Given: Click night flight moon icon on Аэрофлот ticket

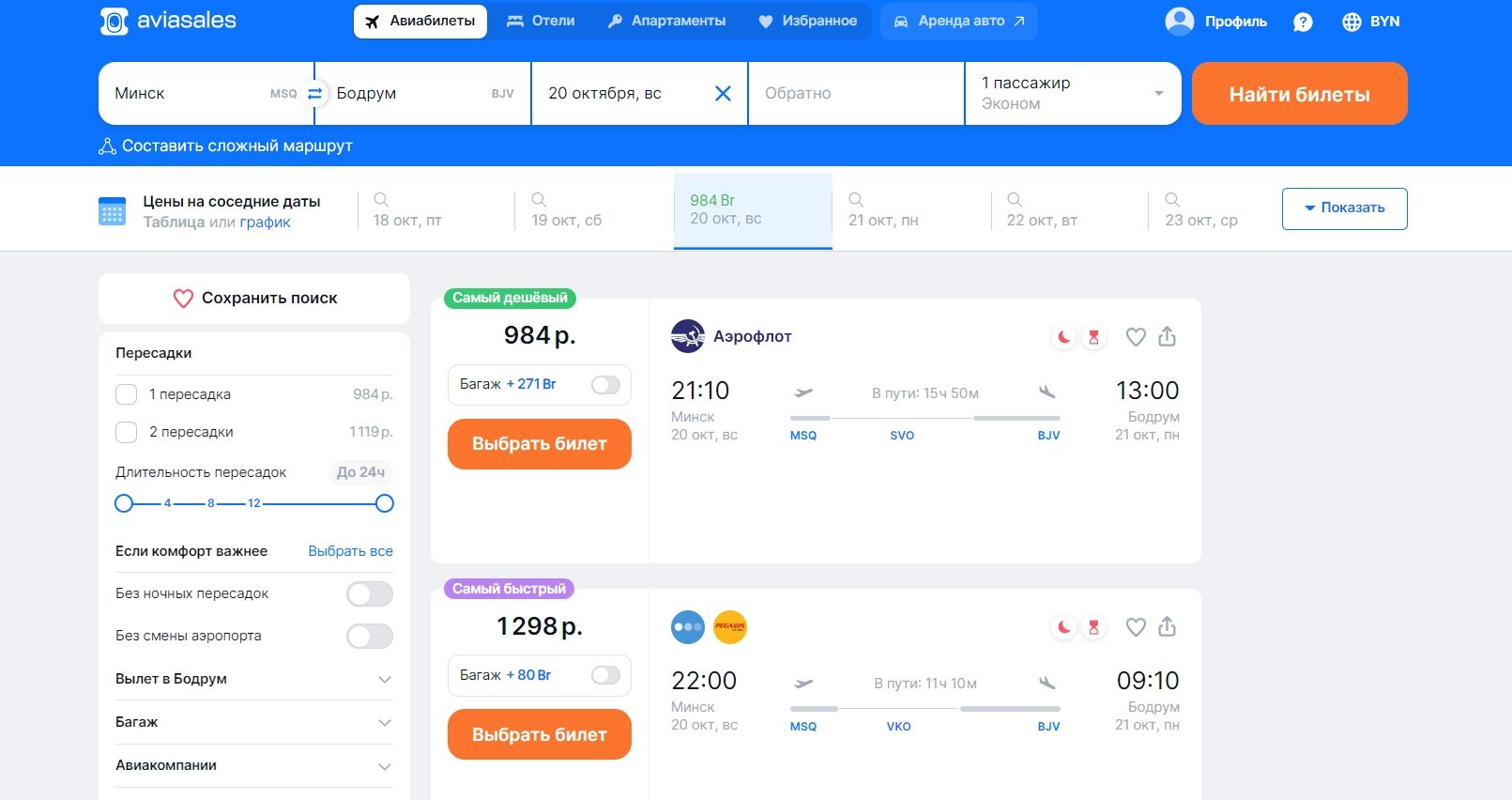Looking at the screenshot, I should pyautogui.click(x=1063, y=337).
